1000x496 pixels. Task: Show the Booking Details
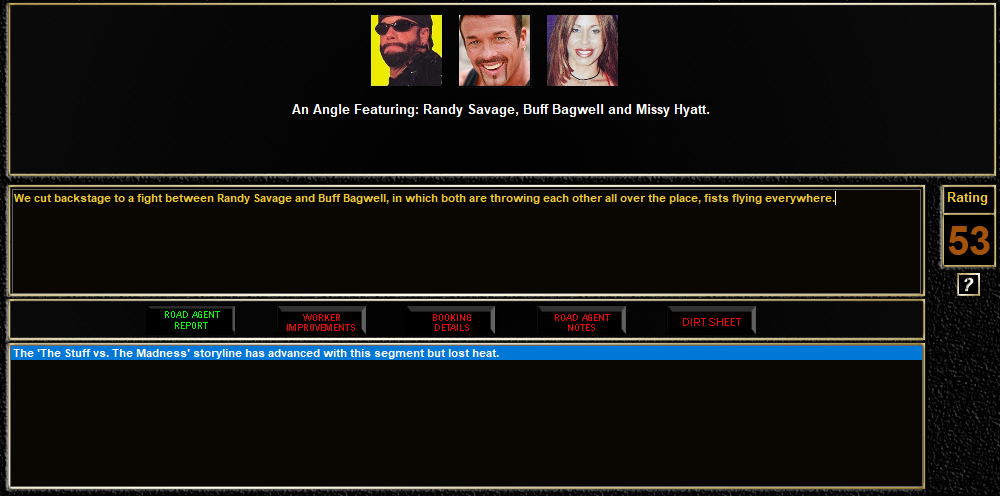point(451,322)
